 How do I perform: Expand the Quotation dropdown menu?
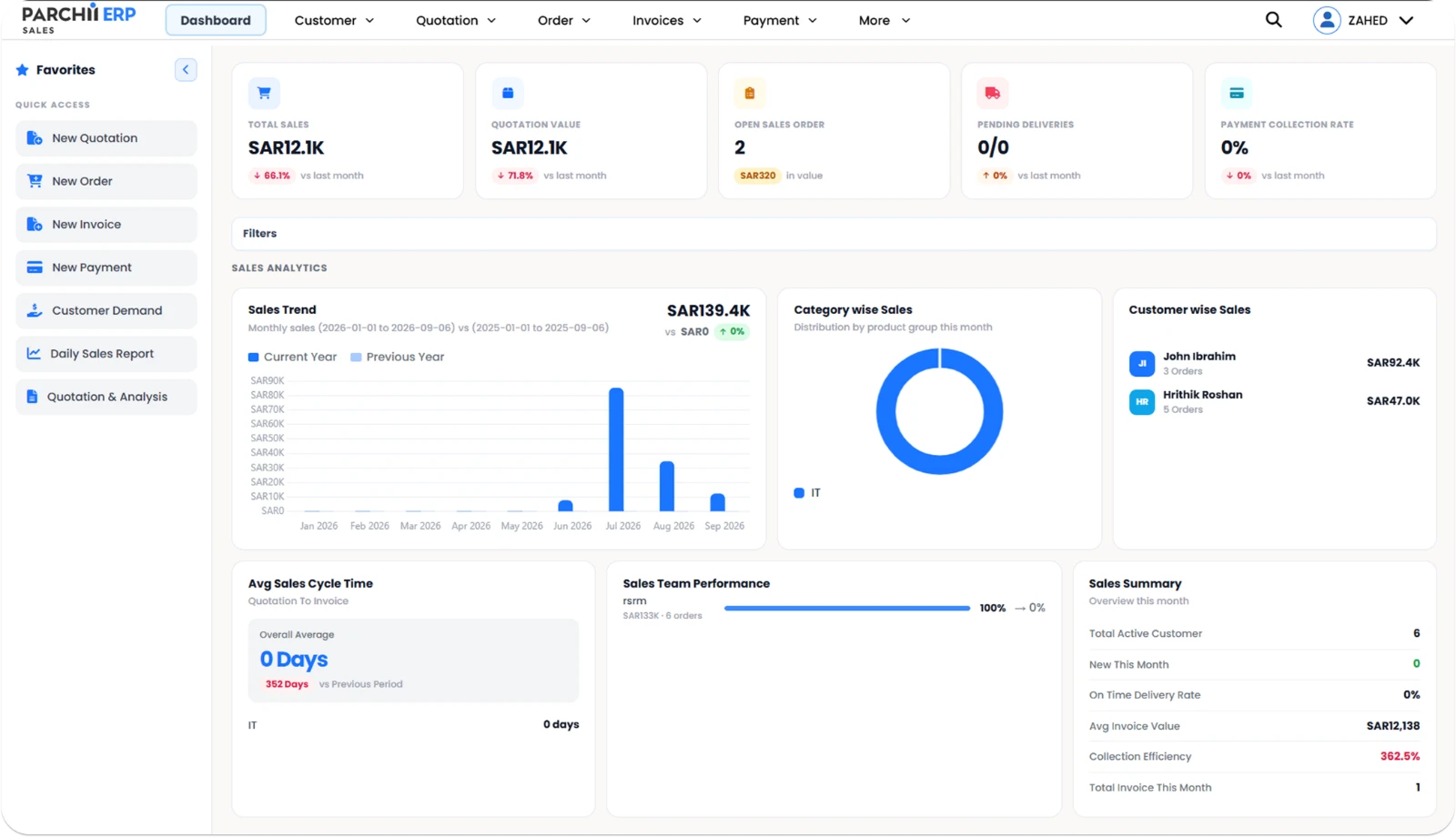coord(456,20)
